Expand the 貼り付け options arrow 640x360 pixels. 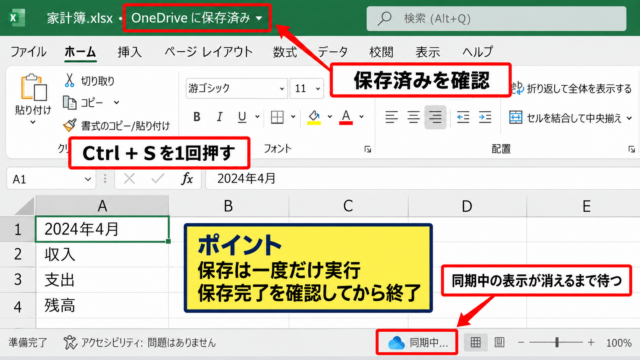tap(33, 122)
